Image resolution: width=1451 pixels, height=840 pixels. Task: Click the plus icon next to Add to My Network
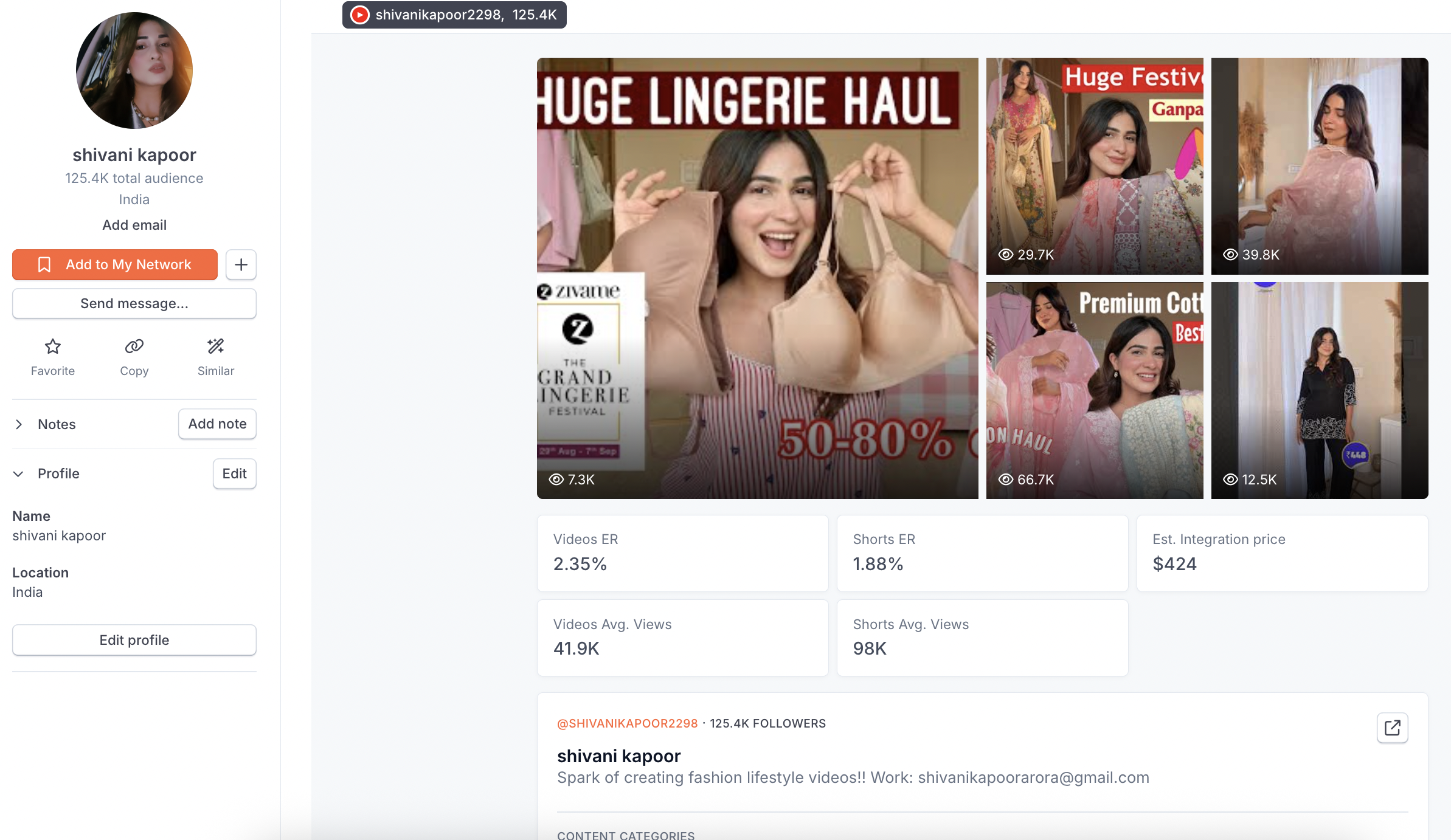click(x=241, y=264)
